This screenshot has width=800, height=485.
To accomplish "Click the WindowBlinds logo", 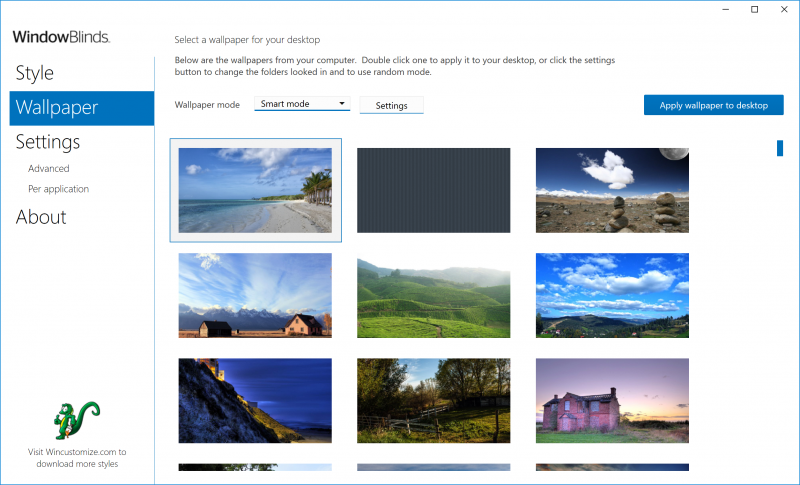I will coord(61,37).
